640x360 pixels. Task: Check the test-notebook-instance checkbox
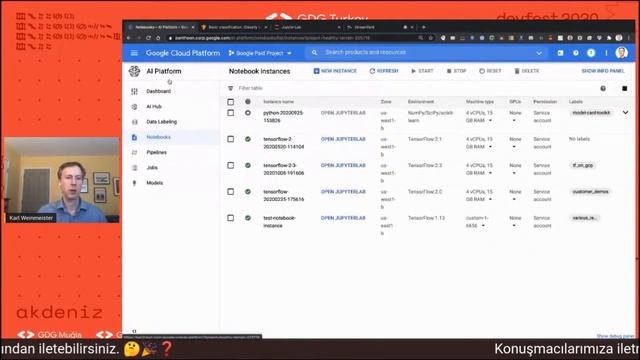tap(231, 218)
